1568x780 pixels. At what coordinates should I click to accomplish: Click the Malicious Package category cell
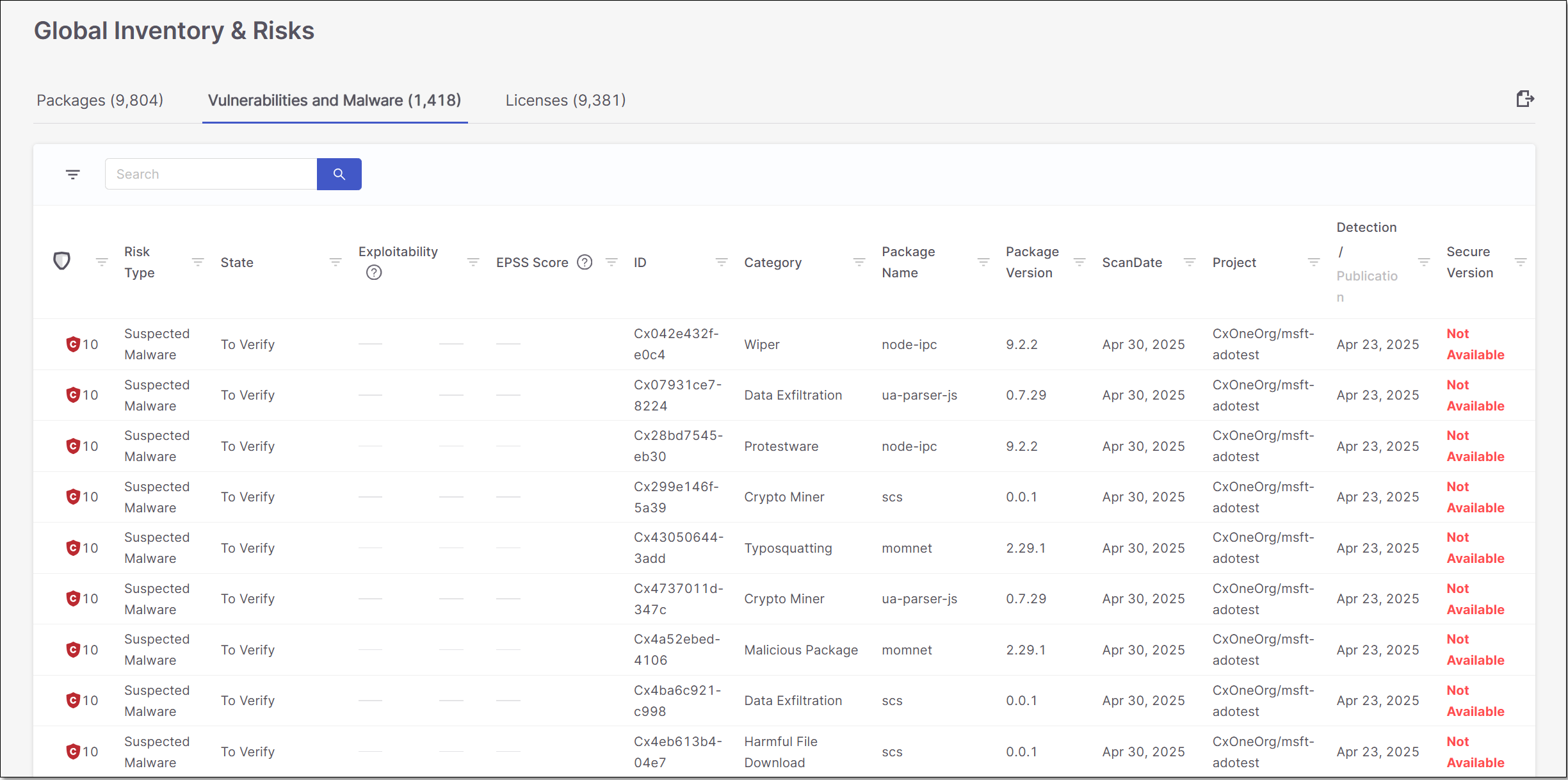801,650
